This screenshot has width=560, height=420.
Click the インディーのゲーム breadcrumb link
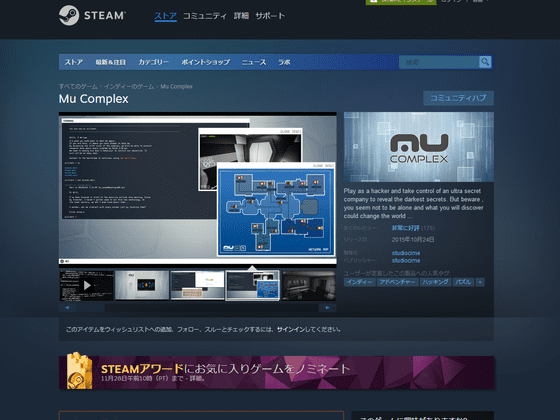129,86
